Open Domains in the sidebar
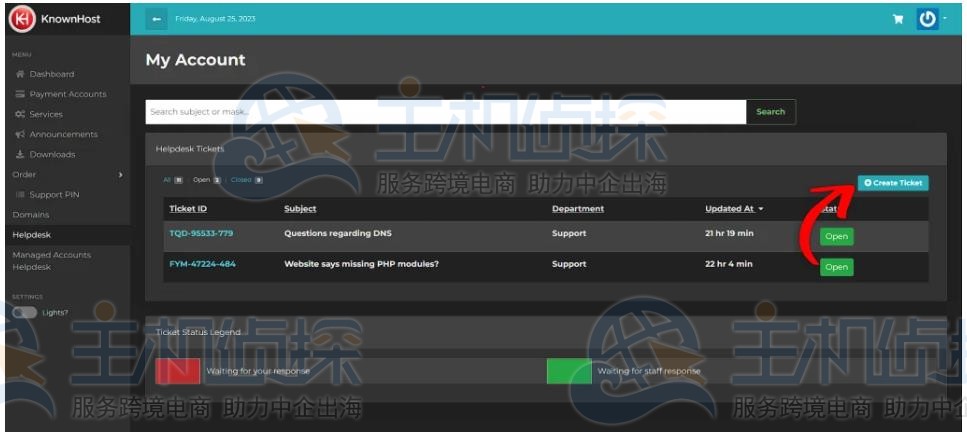The width and height of the screenshot is (967, 436). [x=31, y=215]
